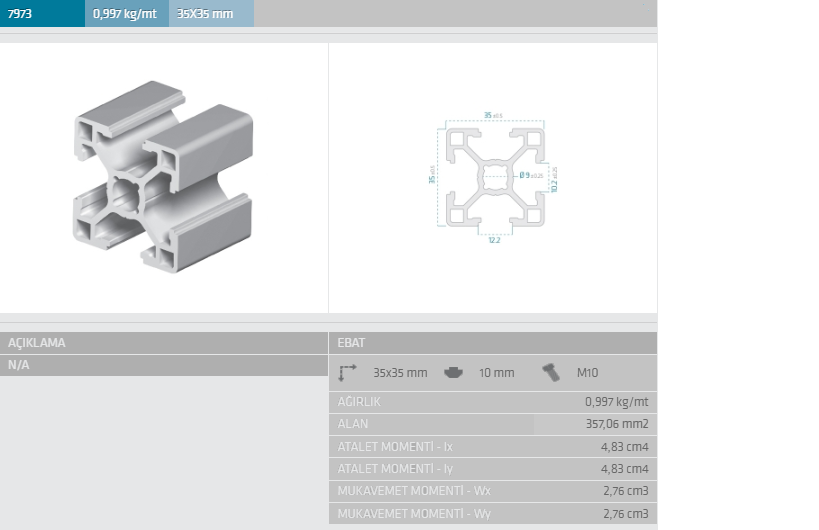This screenshot has width=819, height=530.
Task: Click the N/A description value
Action: click(18, 364)
